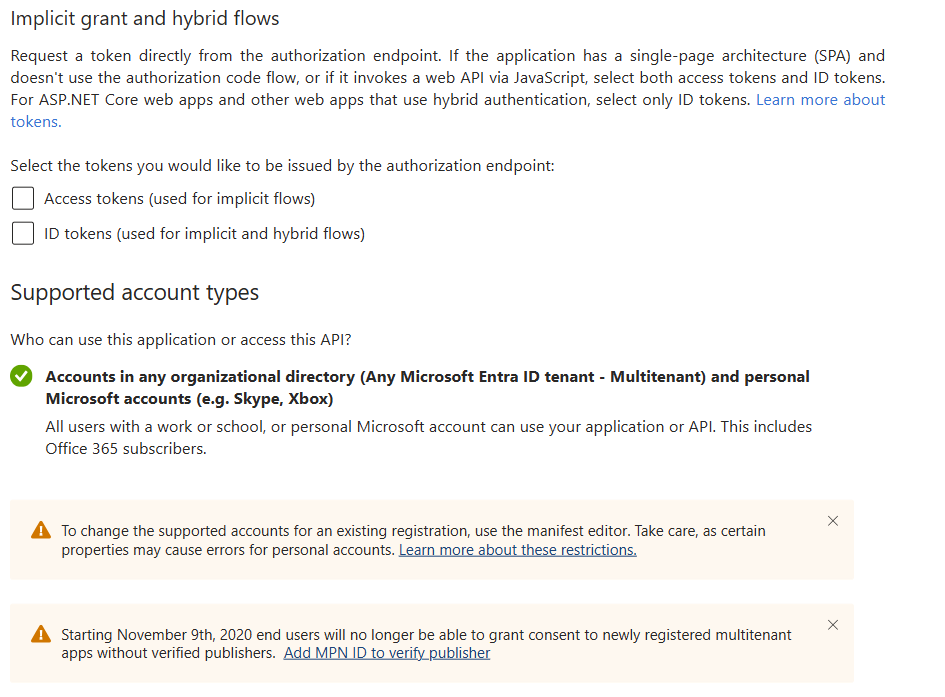
Task: Enable the ID tokens checkbox
Action: (23, 233)
